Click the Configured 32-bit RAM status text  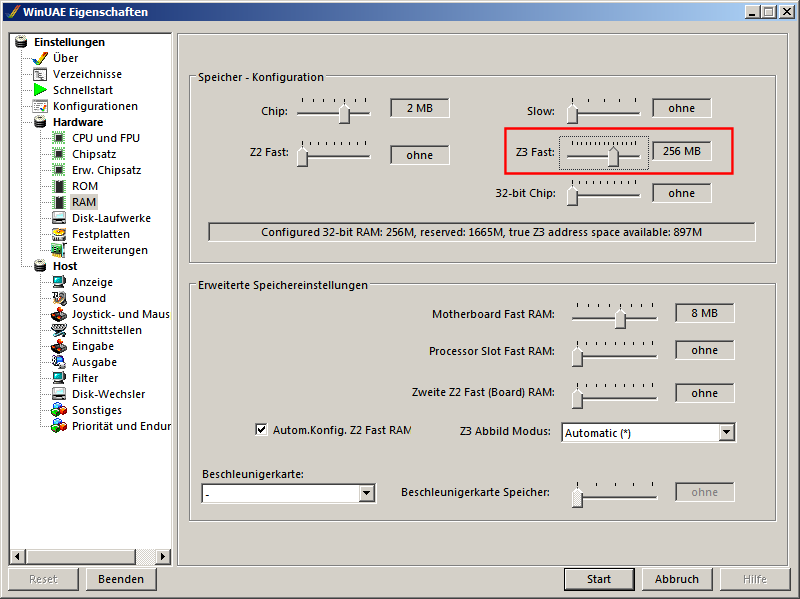[481, 232]
